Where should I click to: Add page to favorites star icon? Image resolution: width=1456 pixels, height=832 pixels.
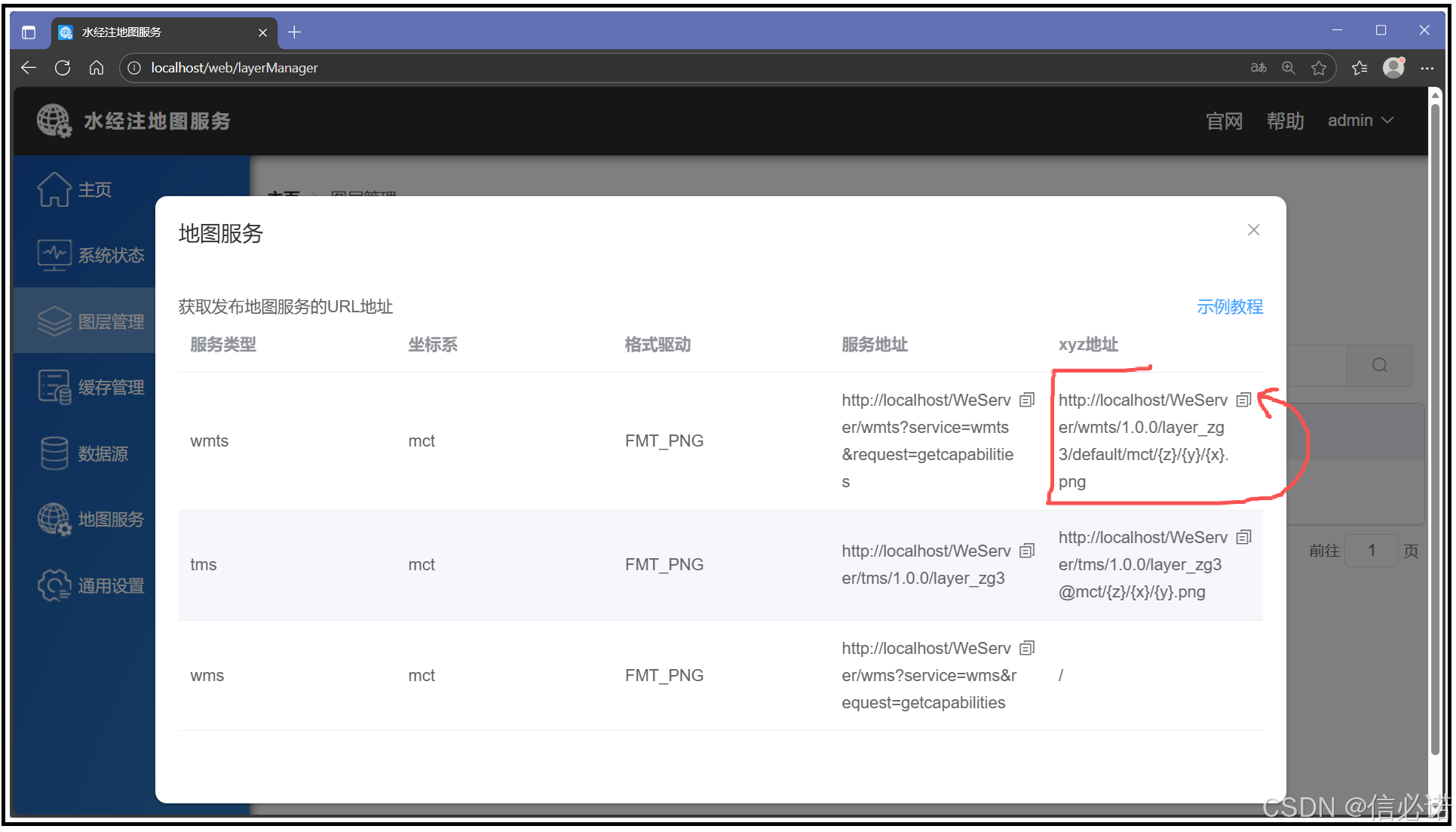(x=1319, y=68)
